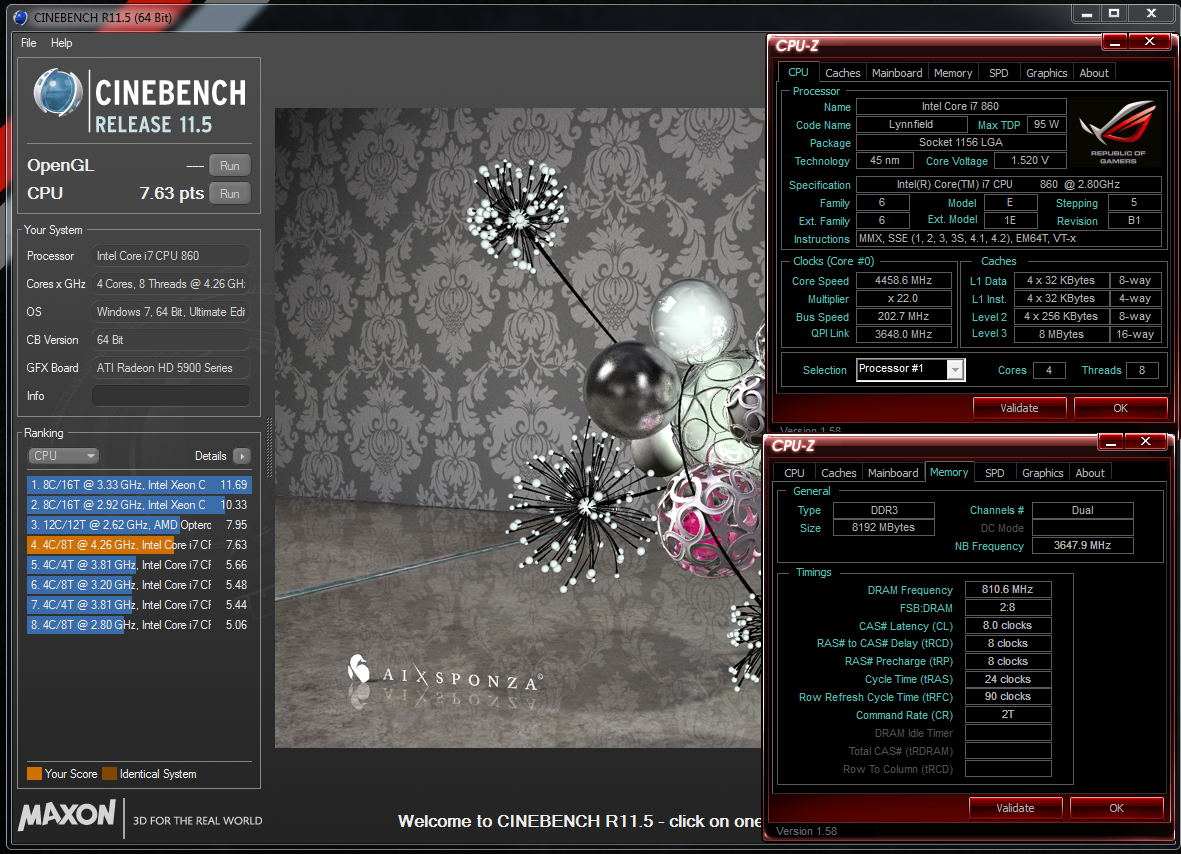Screen dimensions: 1181x854
Task: Close the lower CPU-Z window
Action: [1146, 442]
